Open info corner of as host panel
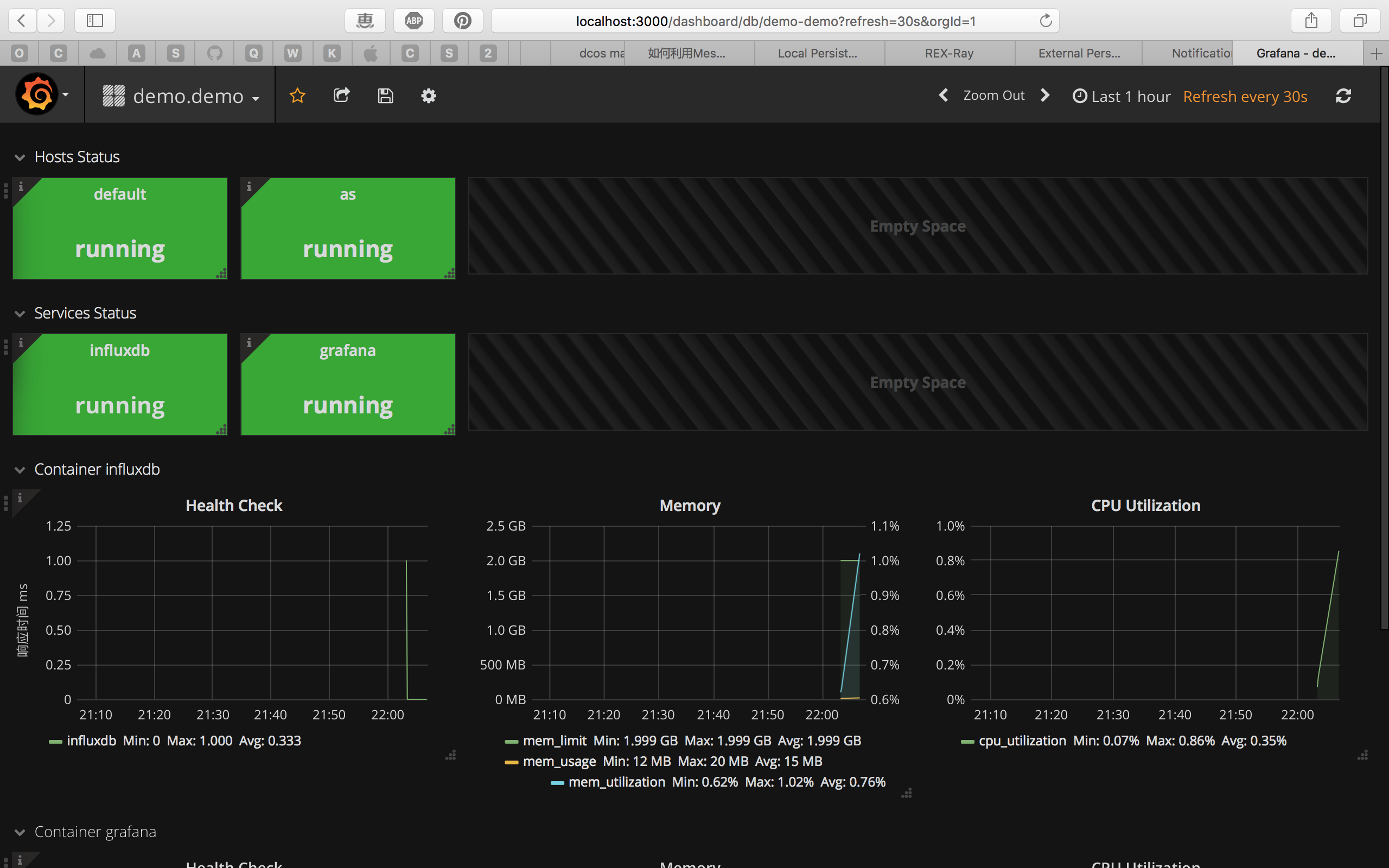The height and width of the screenshot is (868, 1389). coord(249,187)
